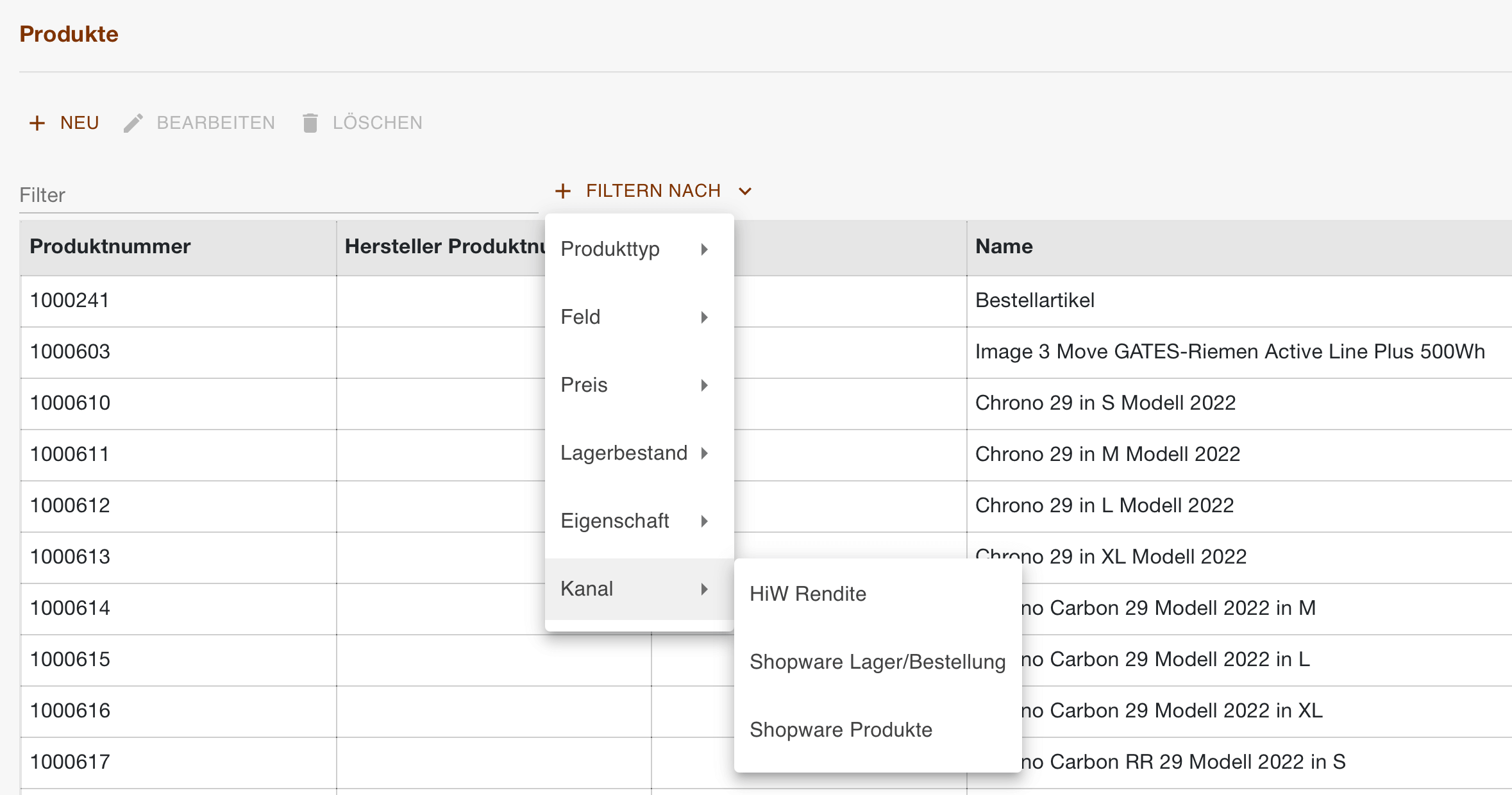Click the trash icon for LÖSCHEN

pos(310,122)
